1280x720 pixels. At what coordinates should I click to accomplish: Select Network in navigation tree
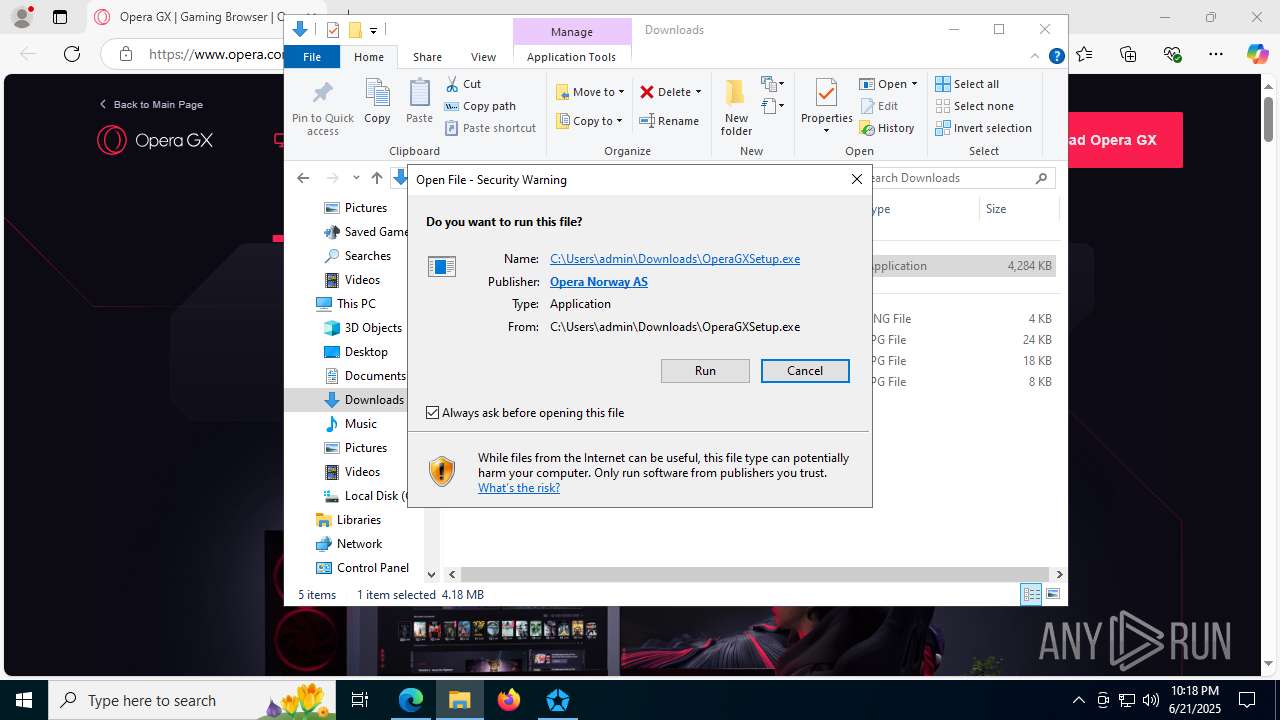coord(349,544)
